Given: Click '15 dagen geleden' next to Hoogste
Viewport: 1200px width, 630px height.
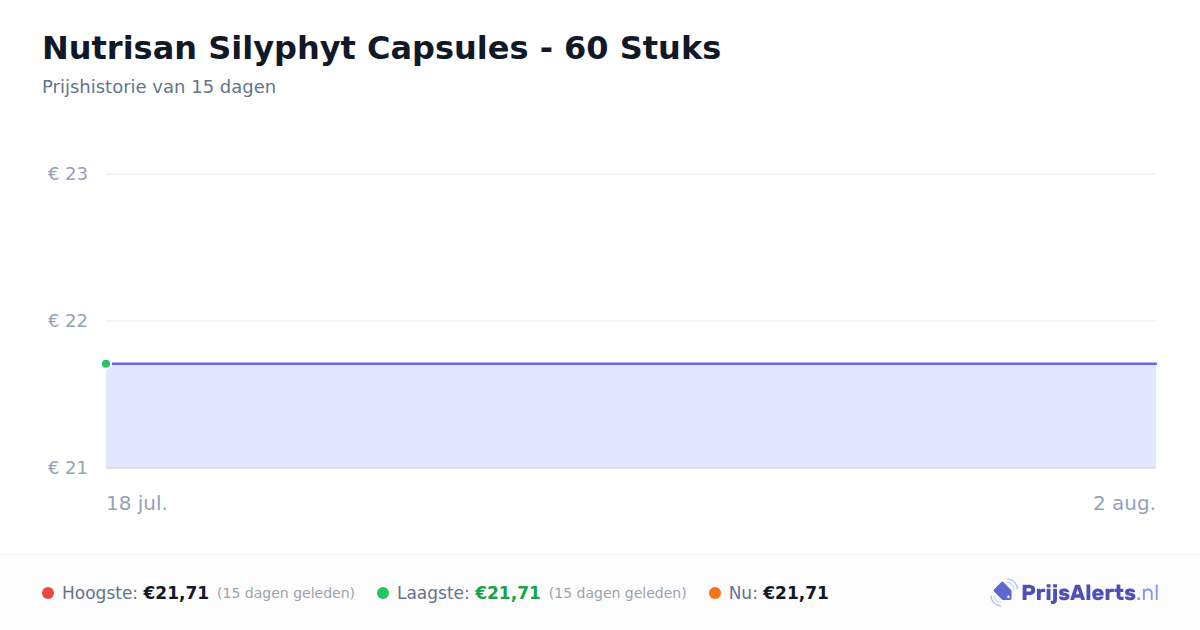Looking at the screenshot, I should tap(286, 593).
